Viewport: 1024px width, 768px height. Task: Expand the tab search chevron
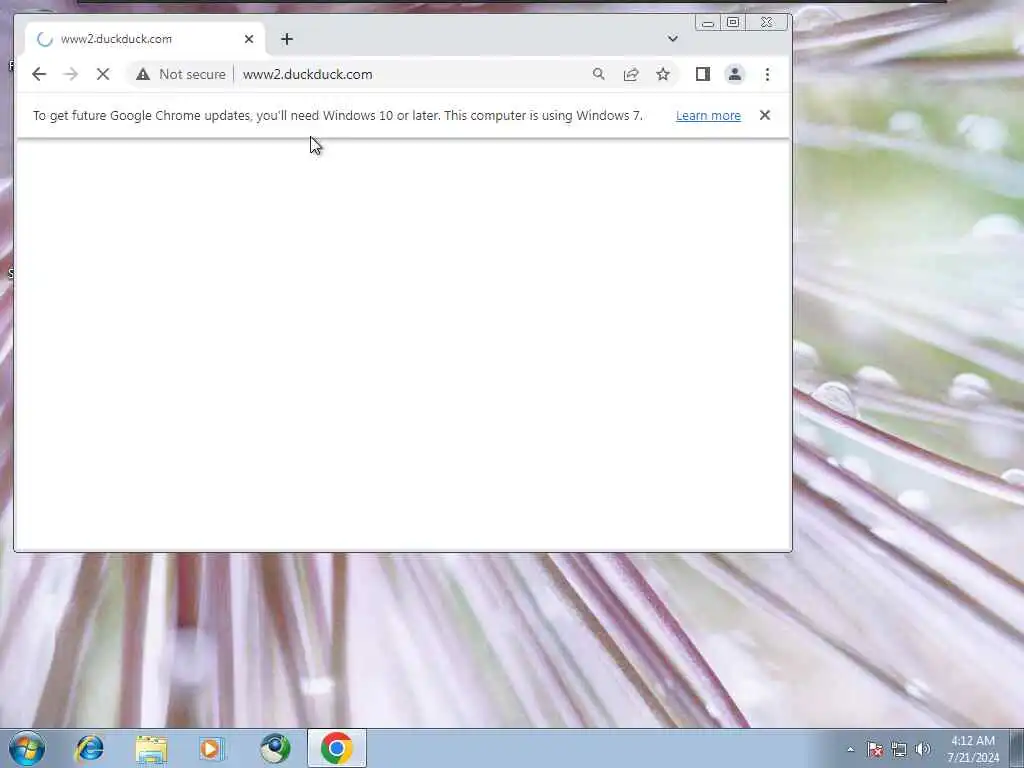(x=673, y=39)
